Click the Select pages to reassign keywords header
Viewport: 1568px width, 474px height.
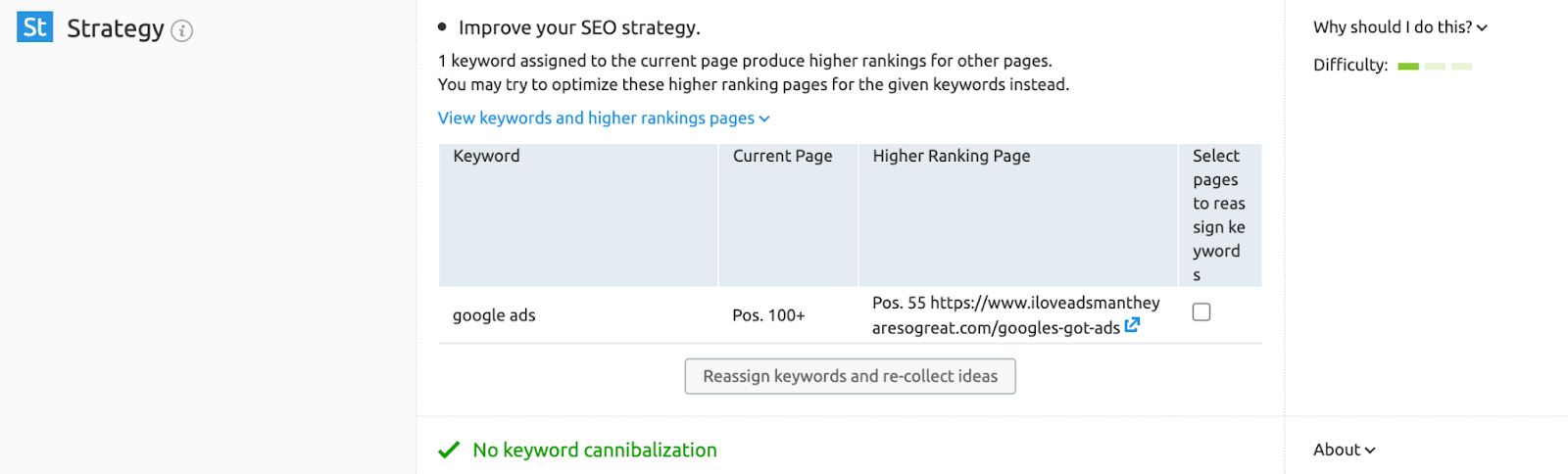point(1220,215)
